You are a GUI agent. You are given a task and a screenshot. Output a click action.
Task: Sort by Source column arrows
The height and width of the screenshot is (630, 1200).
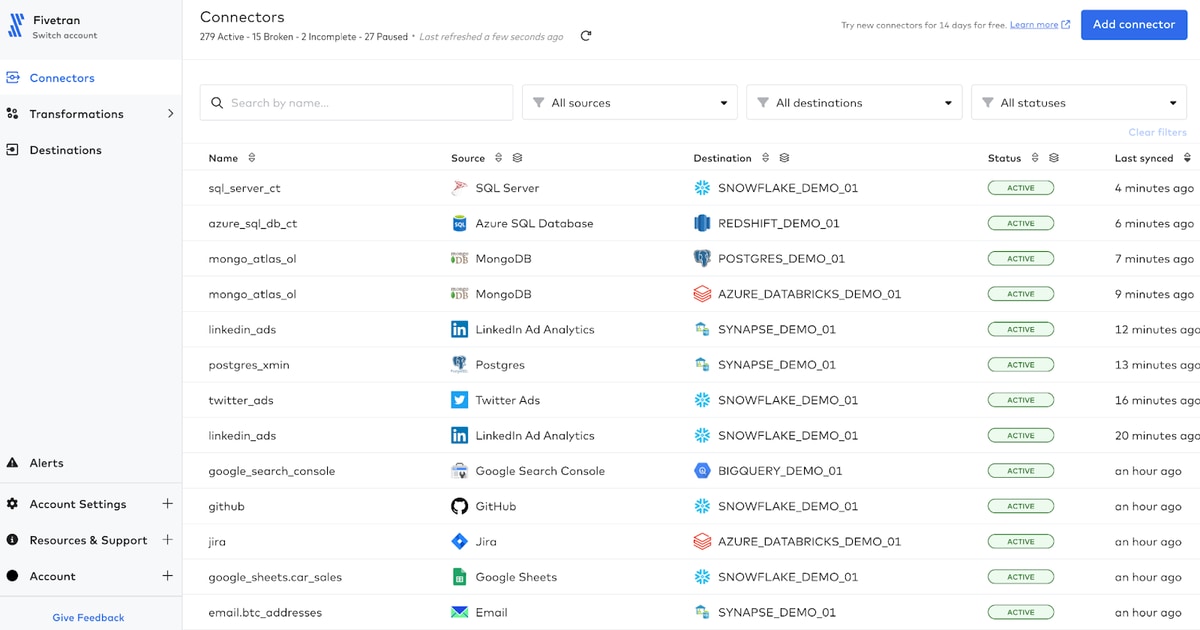[498, 158]
